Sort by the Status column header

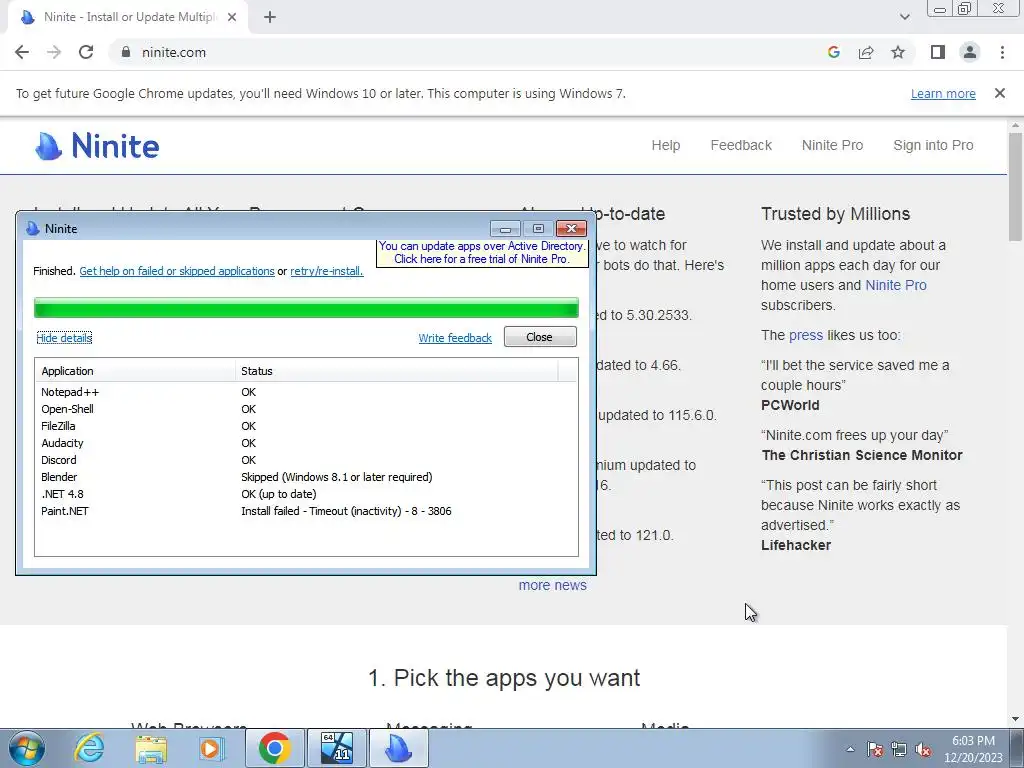click(397, 371)
